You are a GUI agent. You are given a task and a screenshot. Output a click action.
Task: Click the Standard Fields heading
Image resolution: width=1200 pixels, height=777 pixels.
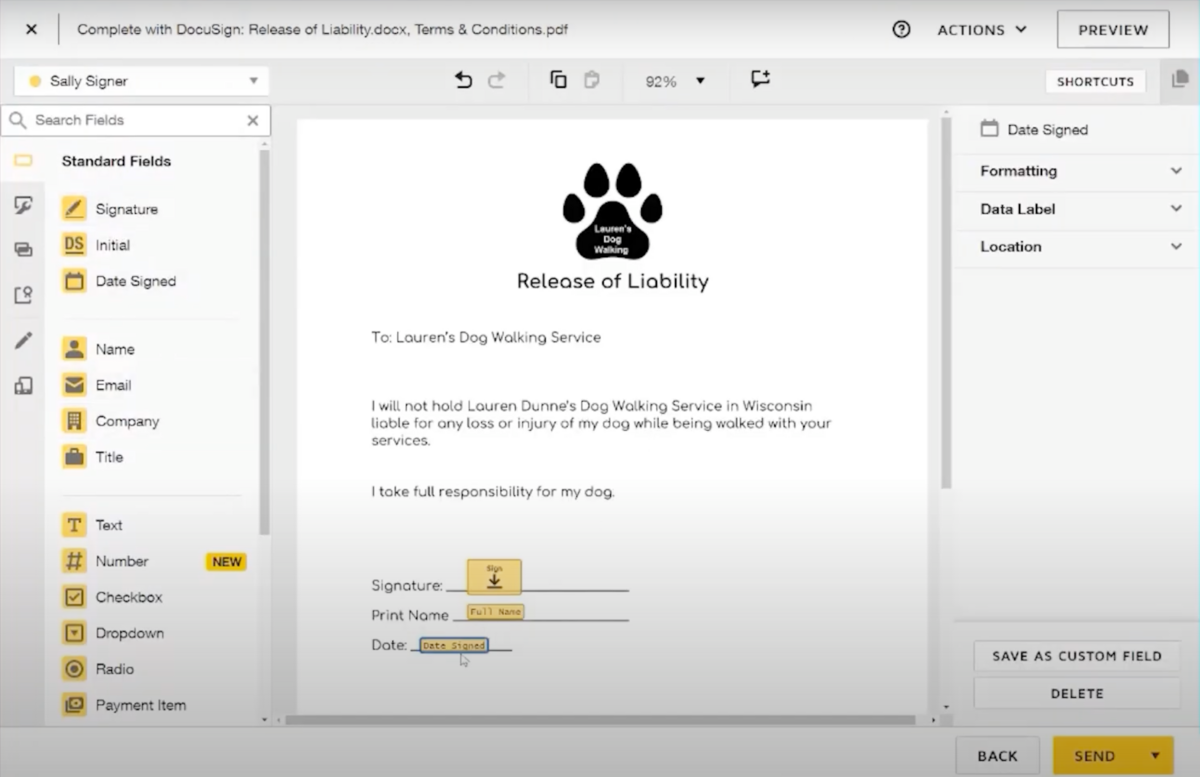click(116, 161)
